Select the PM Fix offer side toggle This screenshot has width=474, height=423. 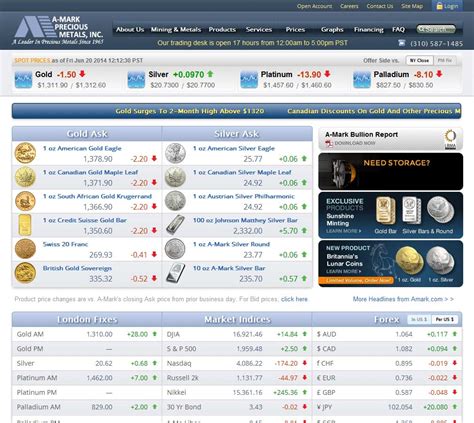tap(445, 61)
